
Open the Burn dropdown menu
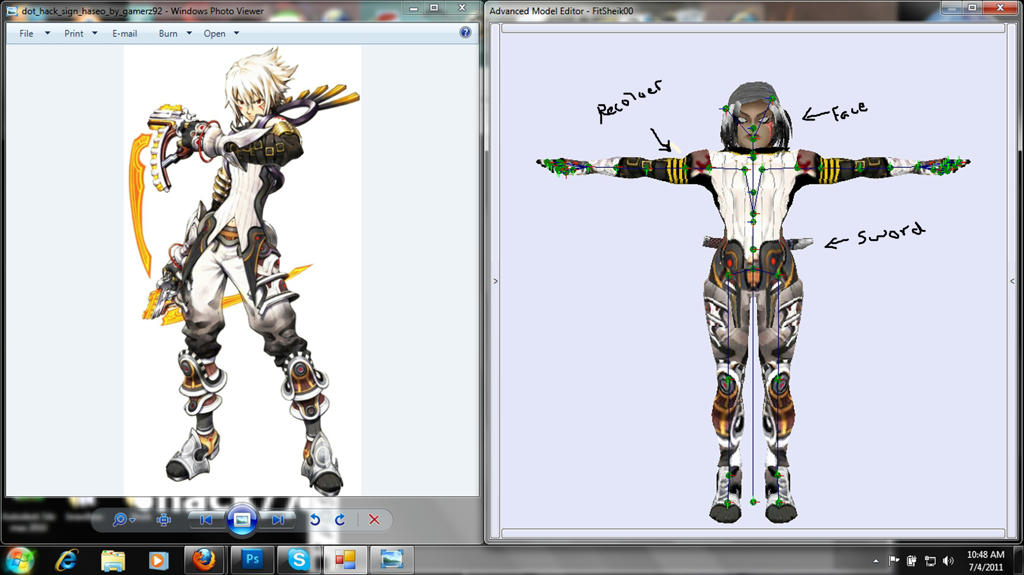174,33
